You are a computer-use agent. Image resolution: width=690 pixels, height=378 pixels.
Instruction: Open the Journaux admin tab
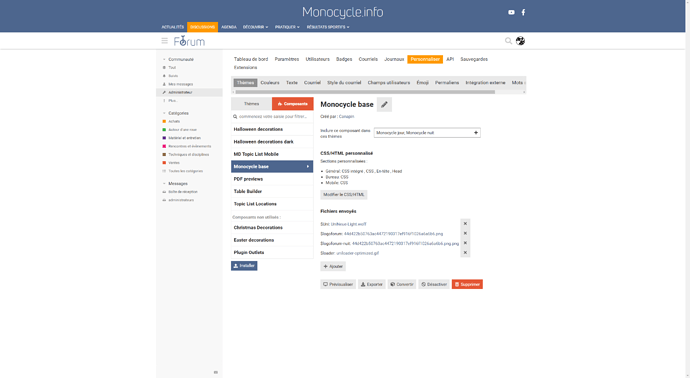click(394, 59)
